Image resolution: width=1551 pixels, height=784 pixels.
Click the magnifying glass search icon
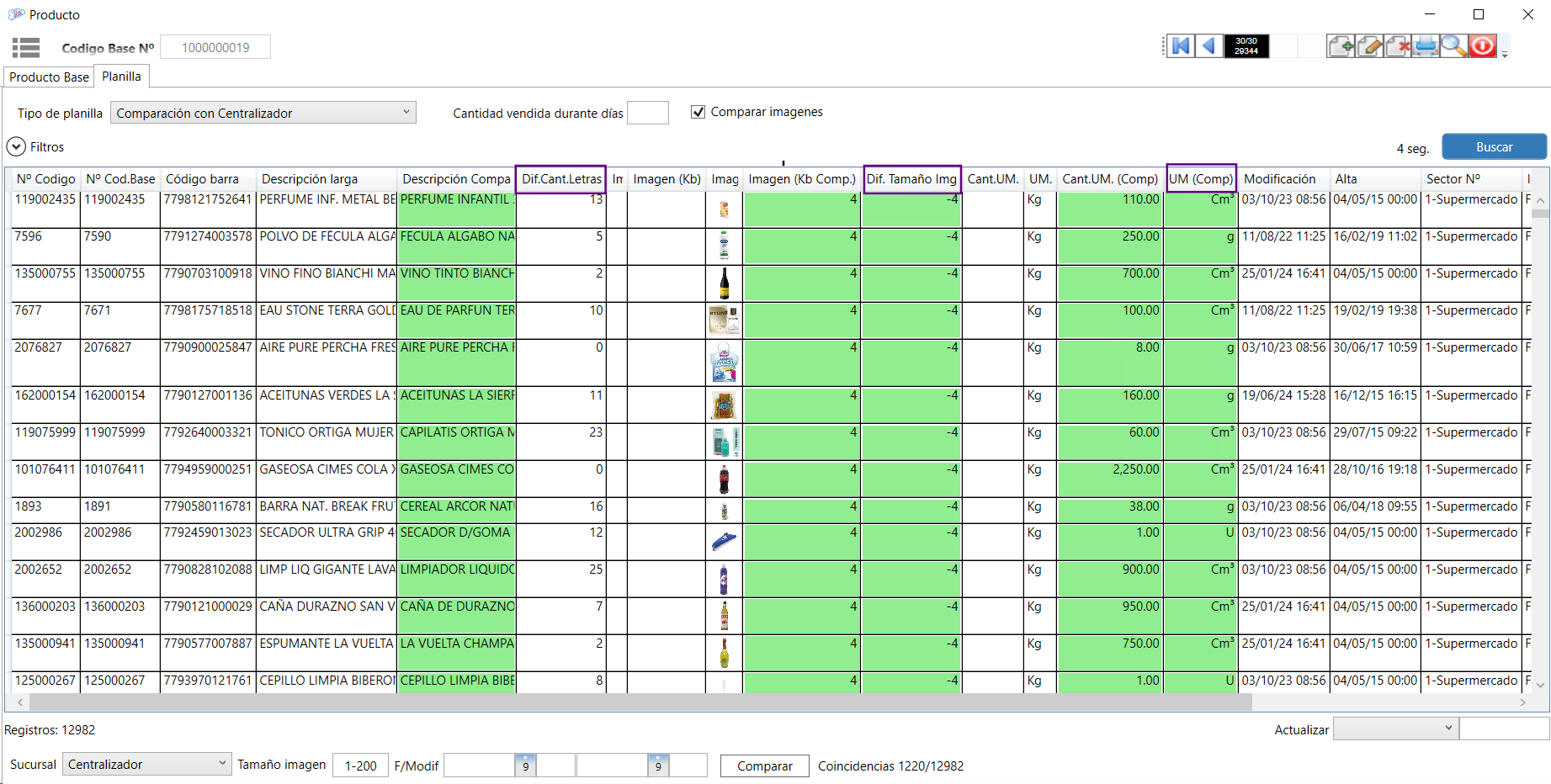[x=1453, y=46]
